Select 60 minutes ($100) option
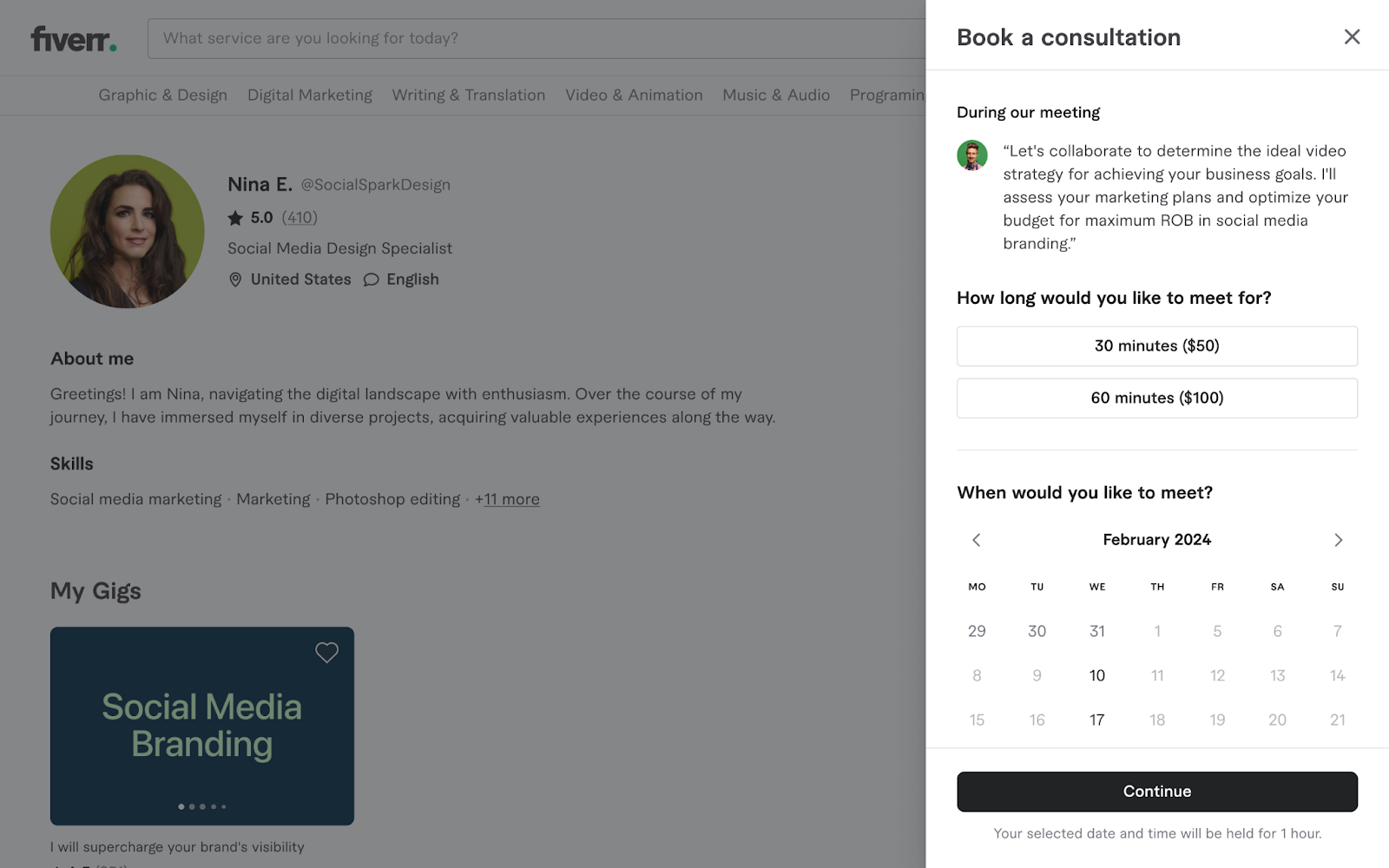The image size is (1389, 868). coord(1157,398)
